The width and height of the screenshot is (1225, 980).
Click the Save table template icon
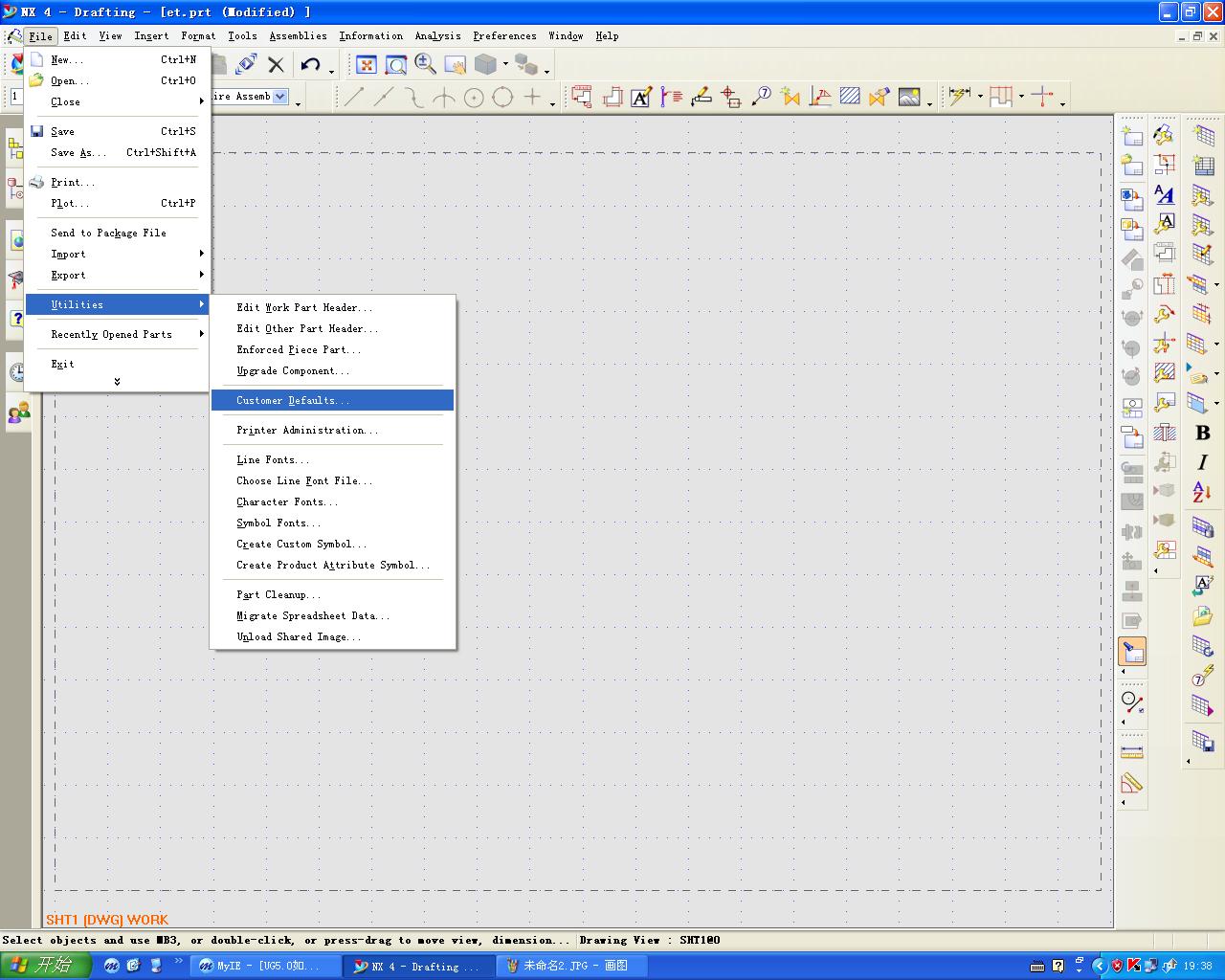tap(1203, 740)
